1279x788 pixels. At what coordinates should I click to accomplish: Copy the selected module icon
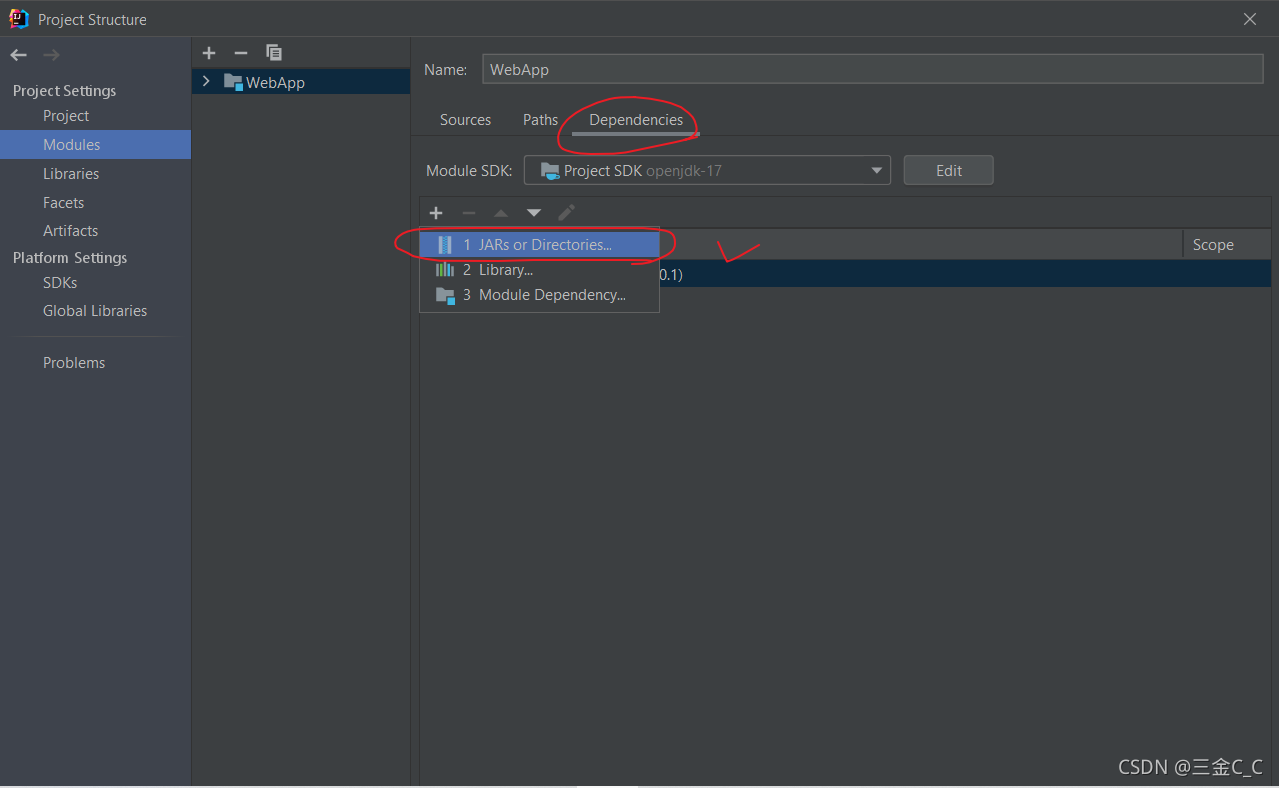274,53
